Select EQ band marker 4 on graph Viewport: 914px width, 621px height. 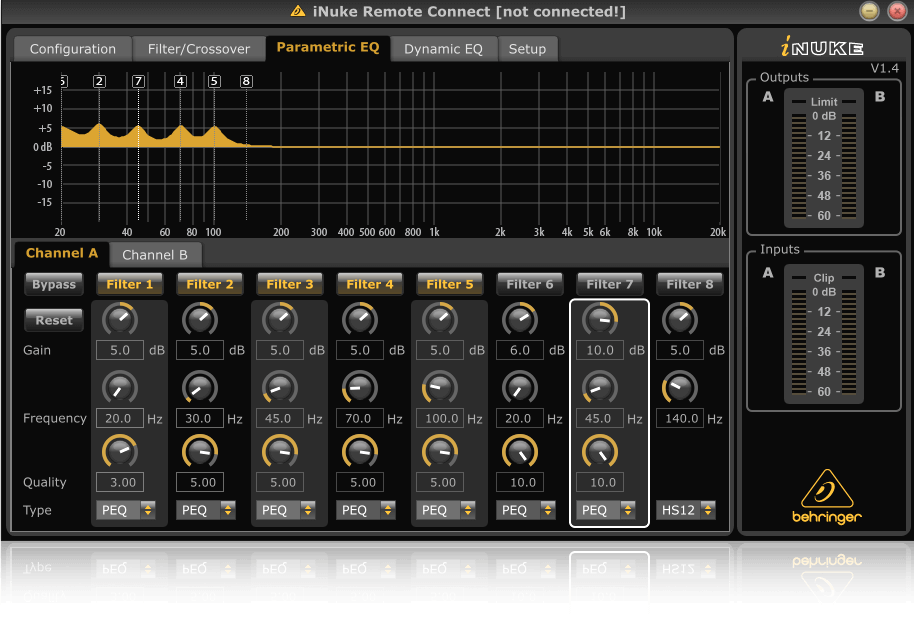point(180,81)
